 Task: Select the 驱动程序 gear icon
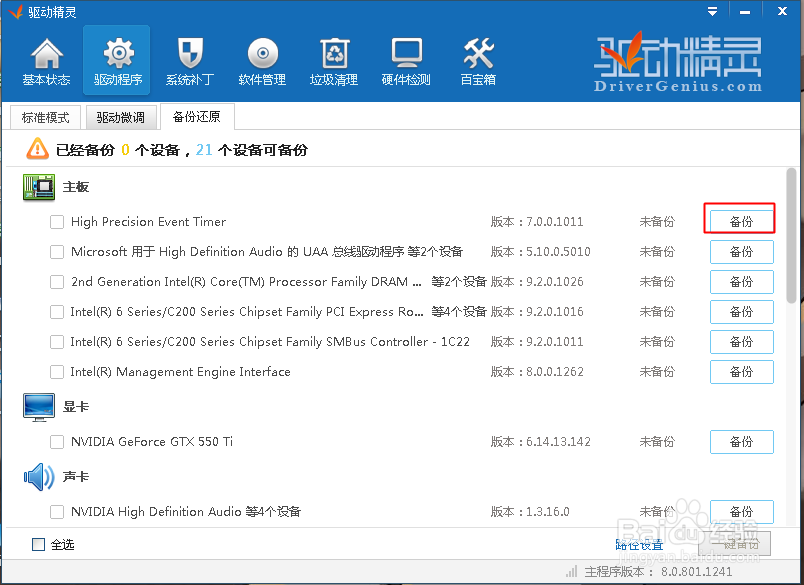(x=117, y=61)
